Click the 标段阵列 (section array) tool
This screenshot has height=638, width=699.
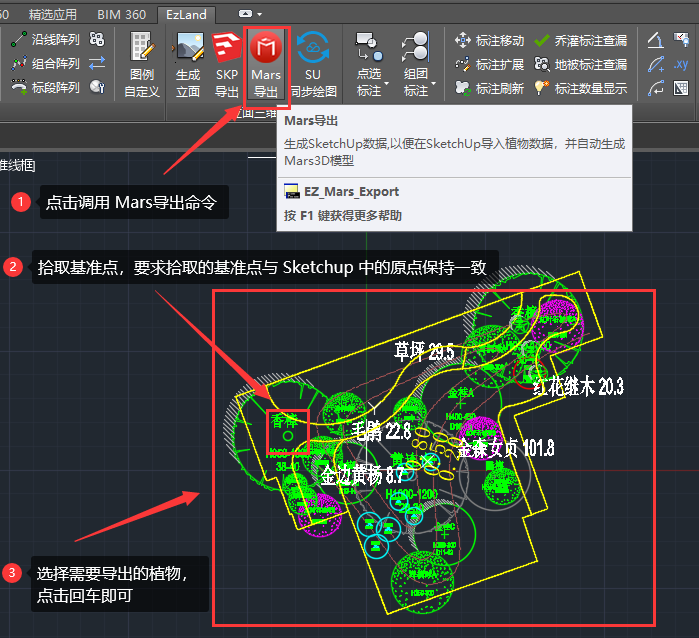point(45,87)
